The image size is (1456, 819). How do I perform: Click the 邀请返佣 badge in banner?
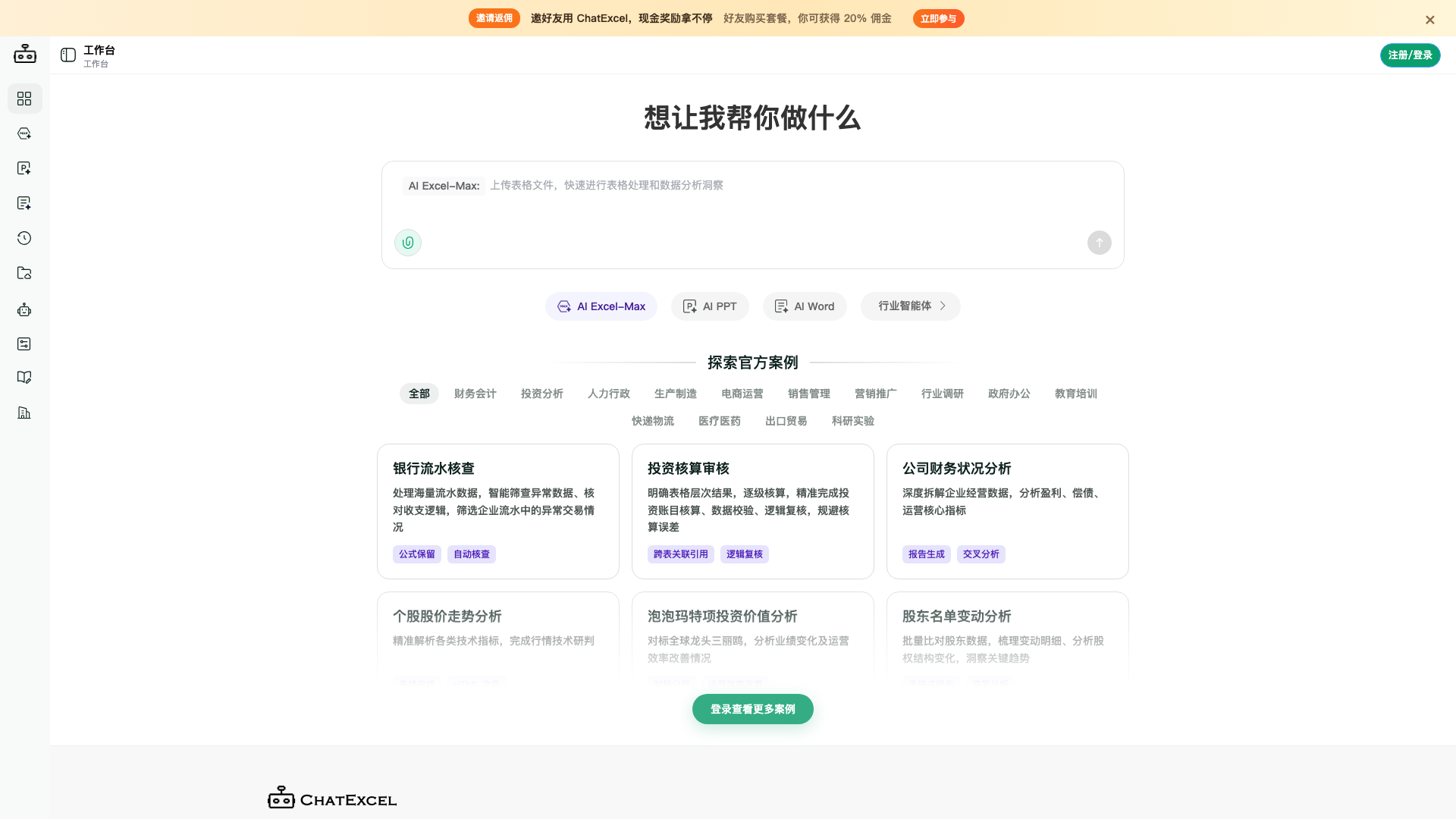(494, 18)
